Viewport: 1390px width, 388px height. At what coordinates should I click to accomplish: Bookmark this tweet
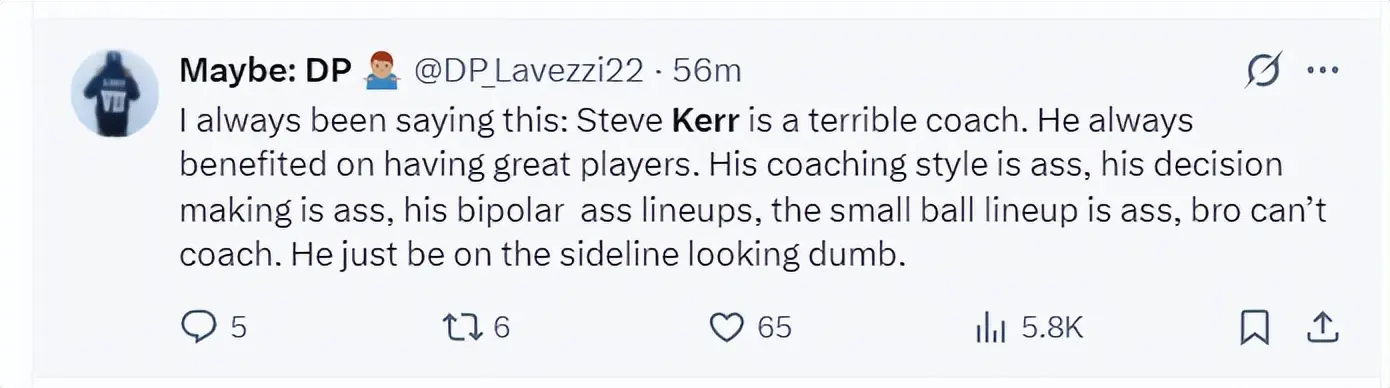(1256, 327)
